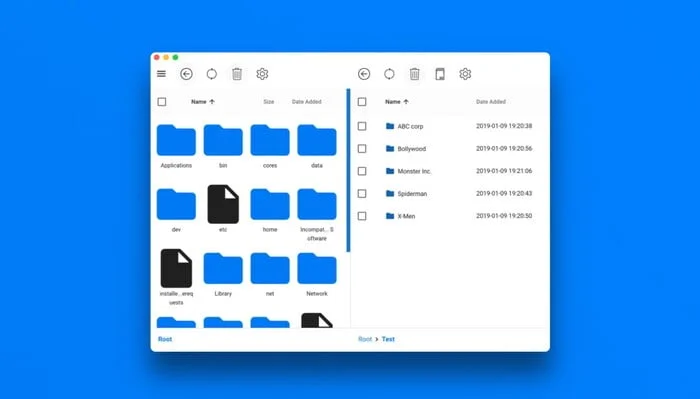Select the bin folder

pos(223,140)
